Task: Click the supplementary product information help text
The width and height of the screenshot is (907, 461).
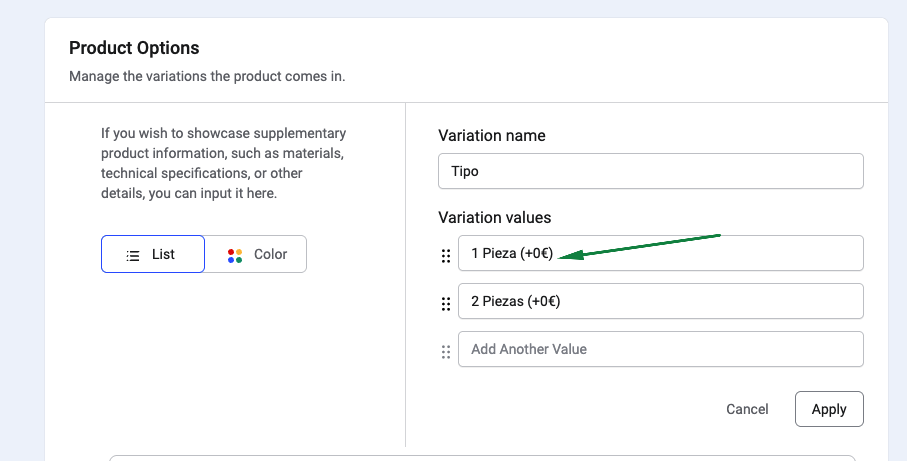Action: pyautogui.click(x=223, y=163)
